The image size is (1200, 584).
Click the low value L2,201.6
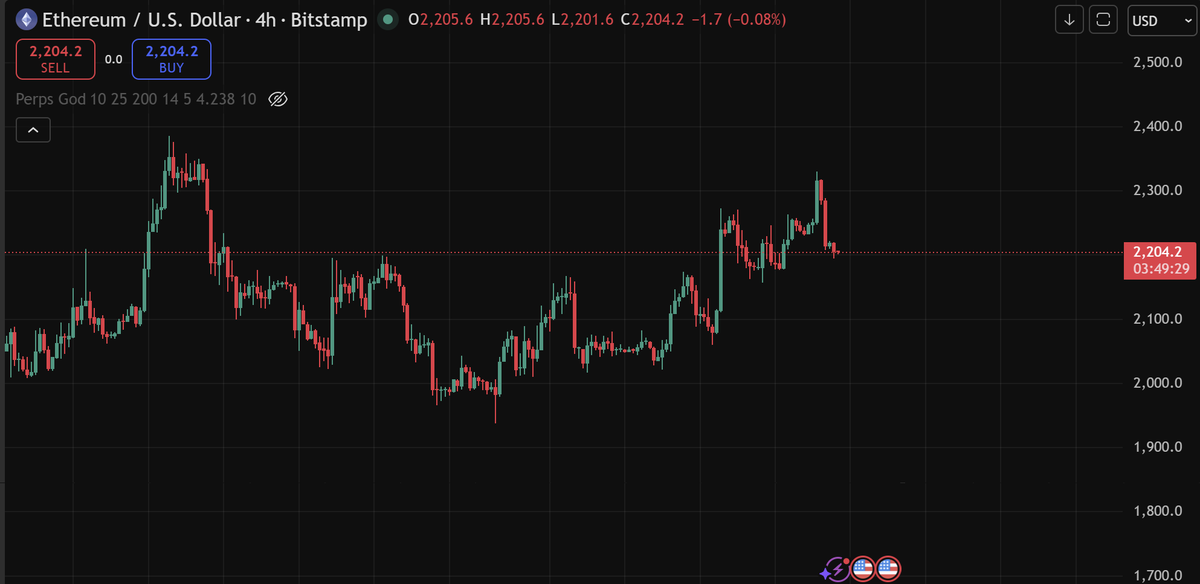point(582,20)
